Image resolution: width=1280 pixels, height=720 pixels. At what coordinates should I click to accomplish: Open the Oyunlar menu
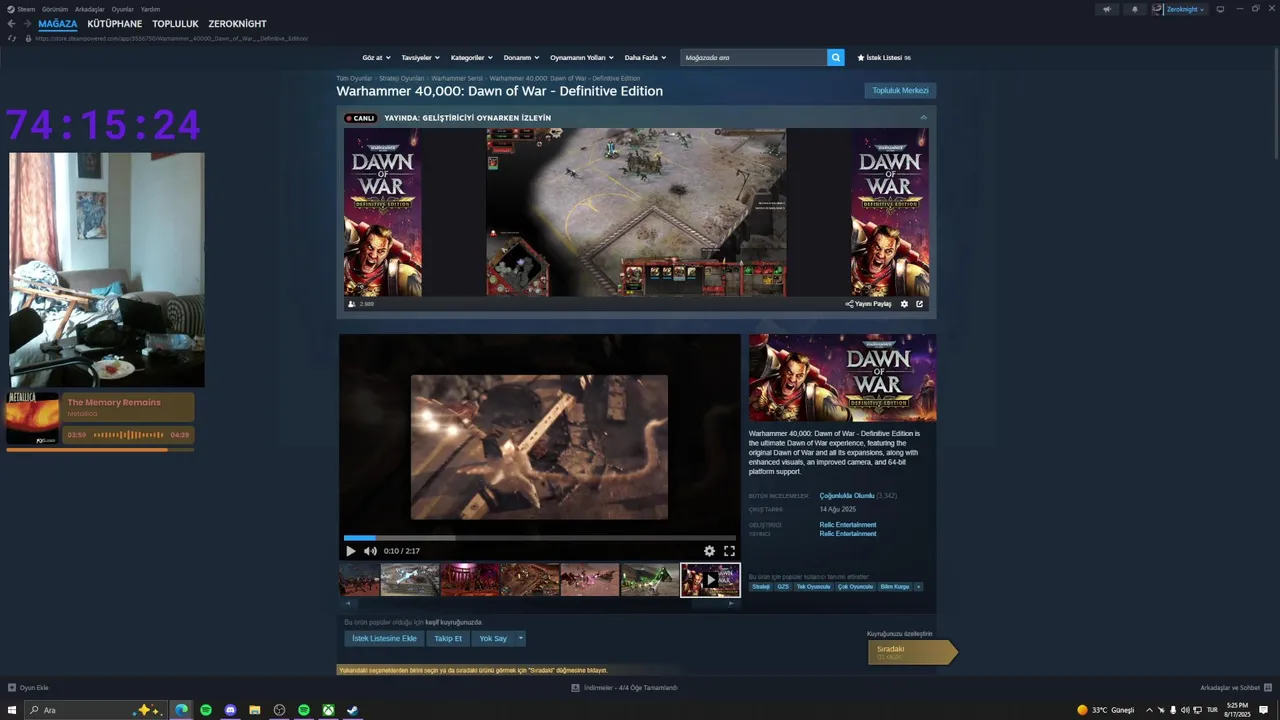coord(122,9)
